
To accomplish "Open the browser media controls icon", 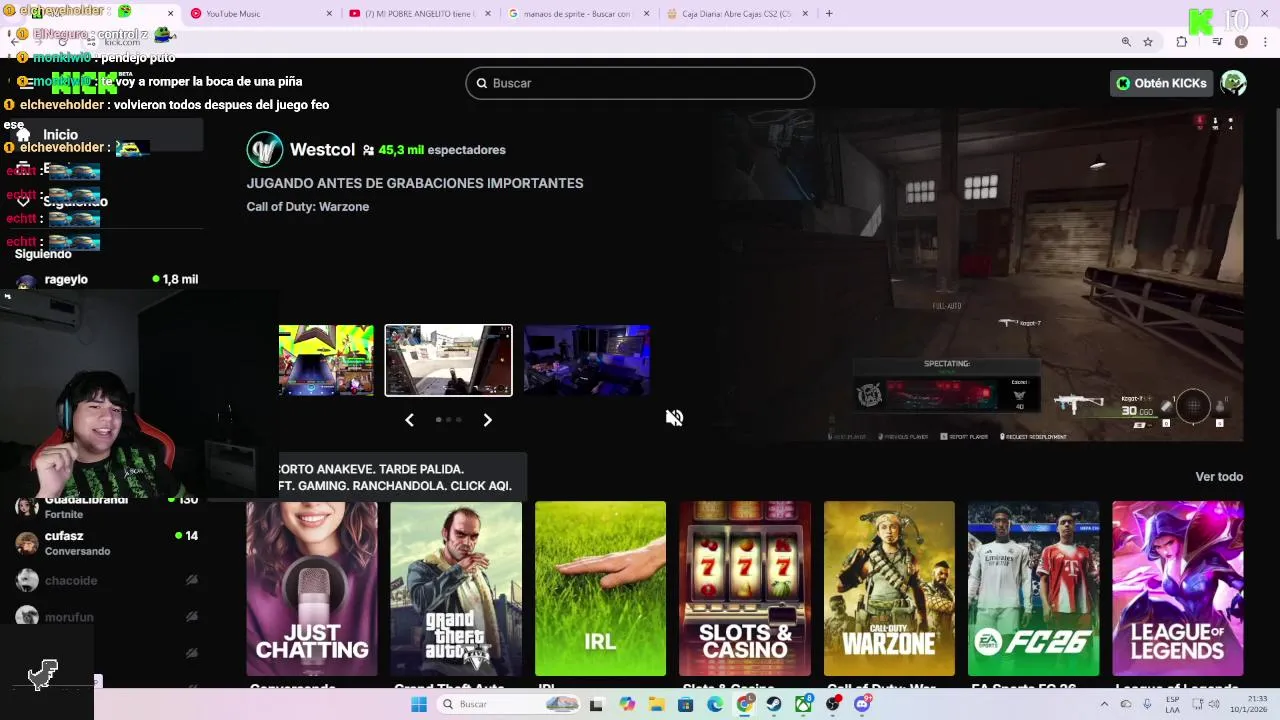I will point(1217,42).
